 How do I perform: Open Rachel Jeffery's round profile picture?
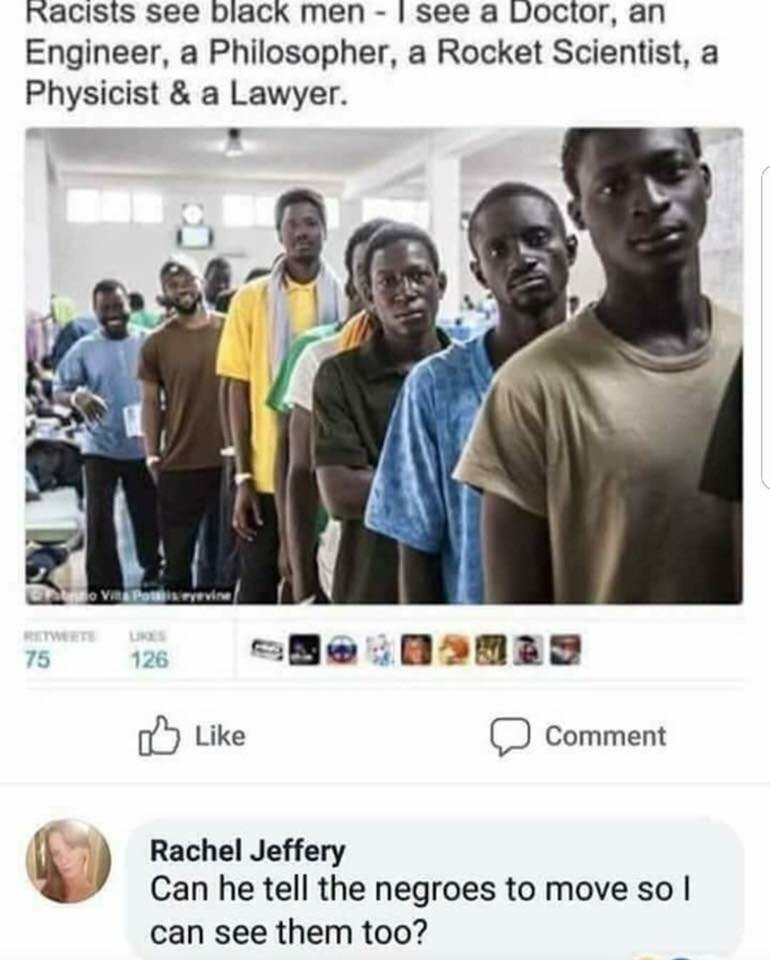[69, 861]
